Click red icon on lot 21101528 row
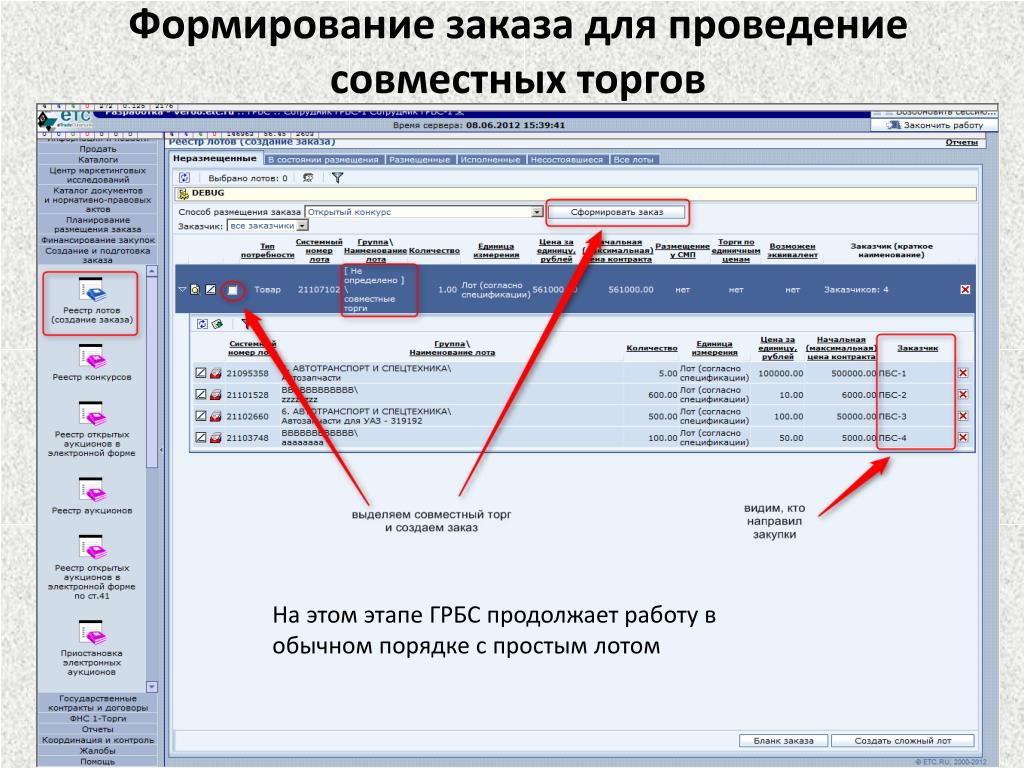1024x768 pixels. (216, 394)
